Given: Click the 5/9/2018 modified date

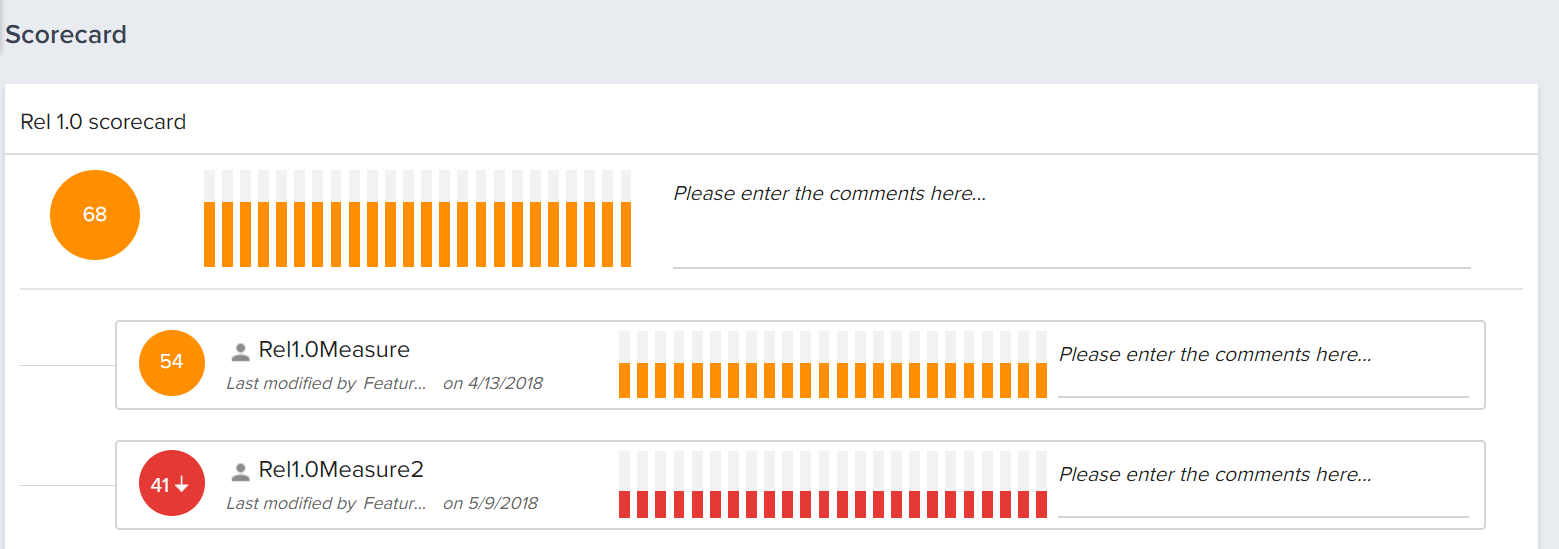Looking at the screenshot, I should 503,503.
